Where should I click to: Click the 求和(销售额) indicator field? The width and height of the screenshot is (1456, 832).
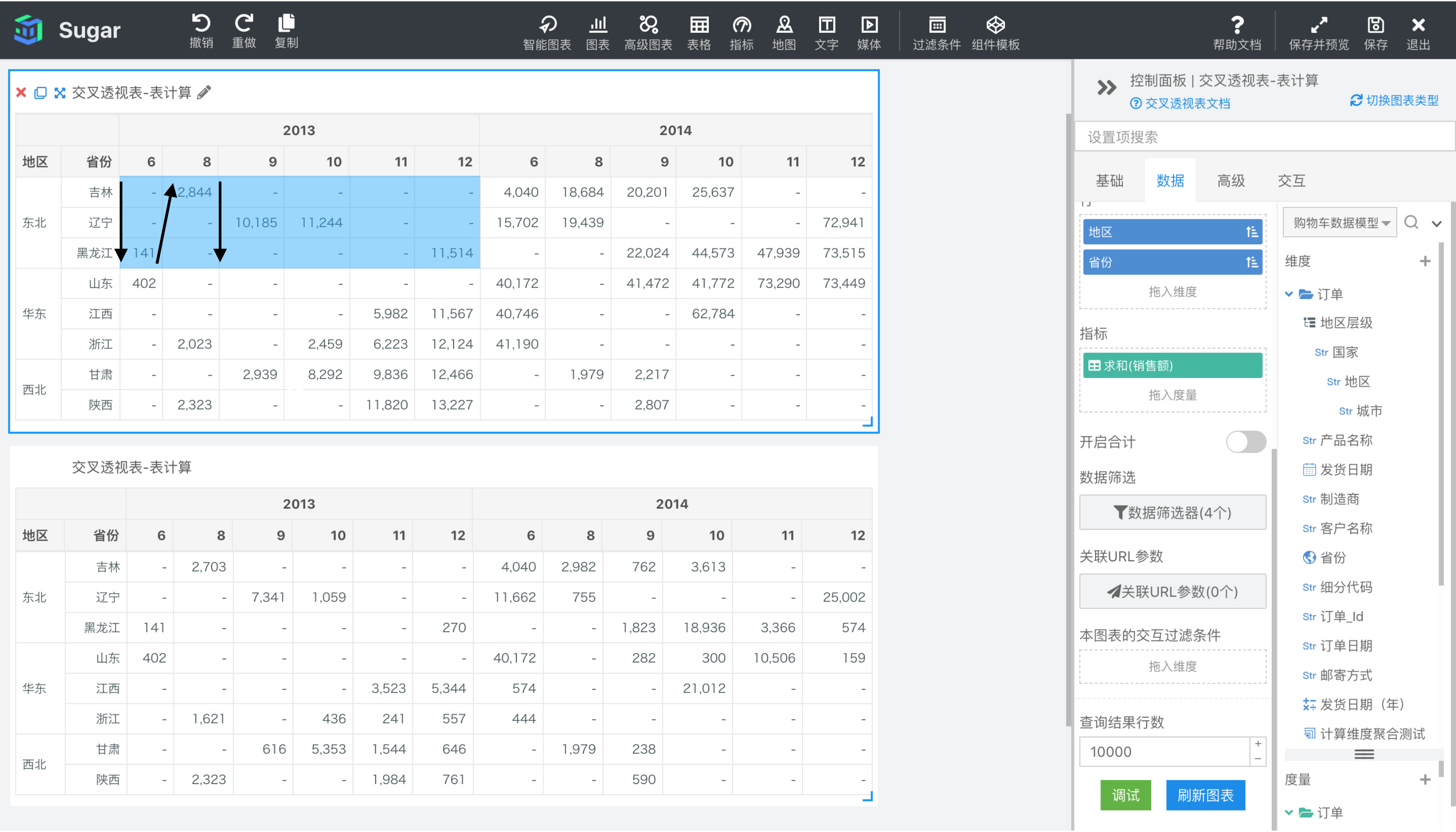click(1173, 366)
